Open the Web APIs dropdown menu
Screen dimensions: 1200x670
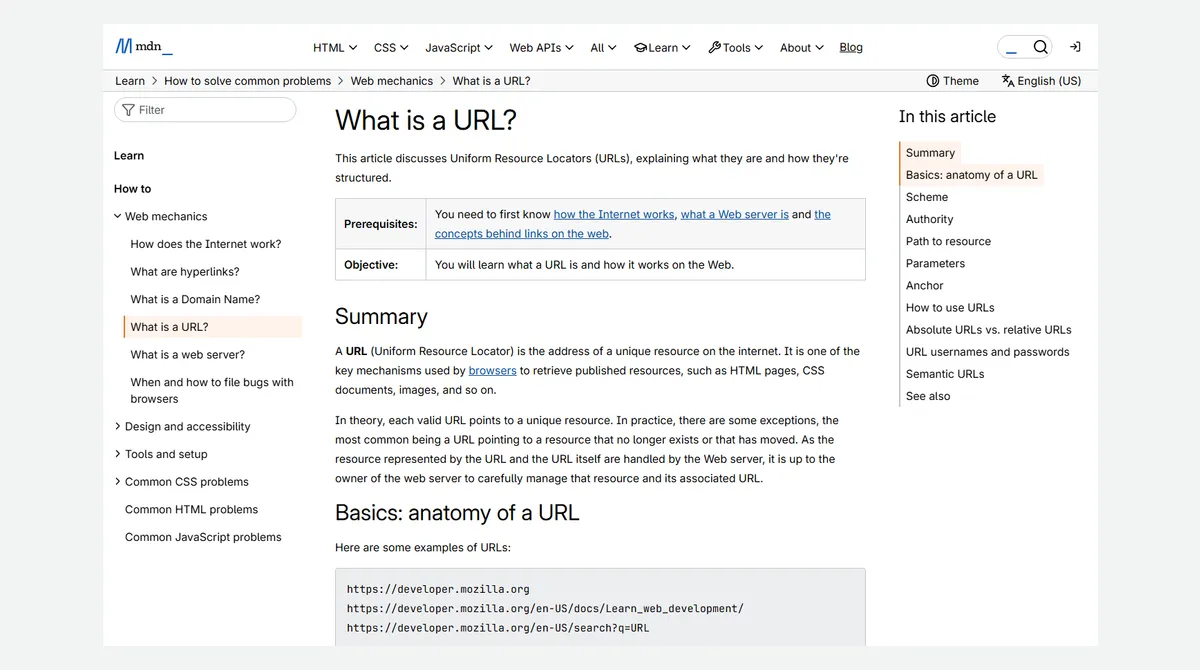coord(541,47)
